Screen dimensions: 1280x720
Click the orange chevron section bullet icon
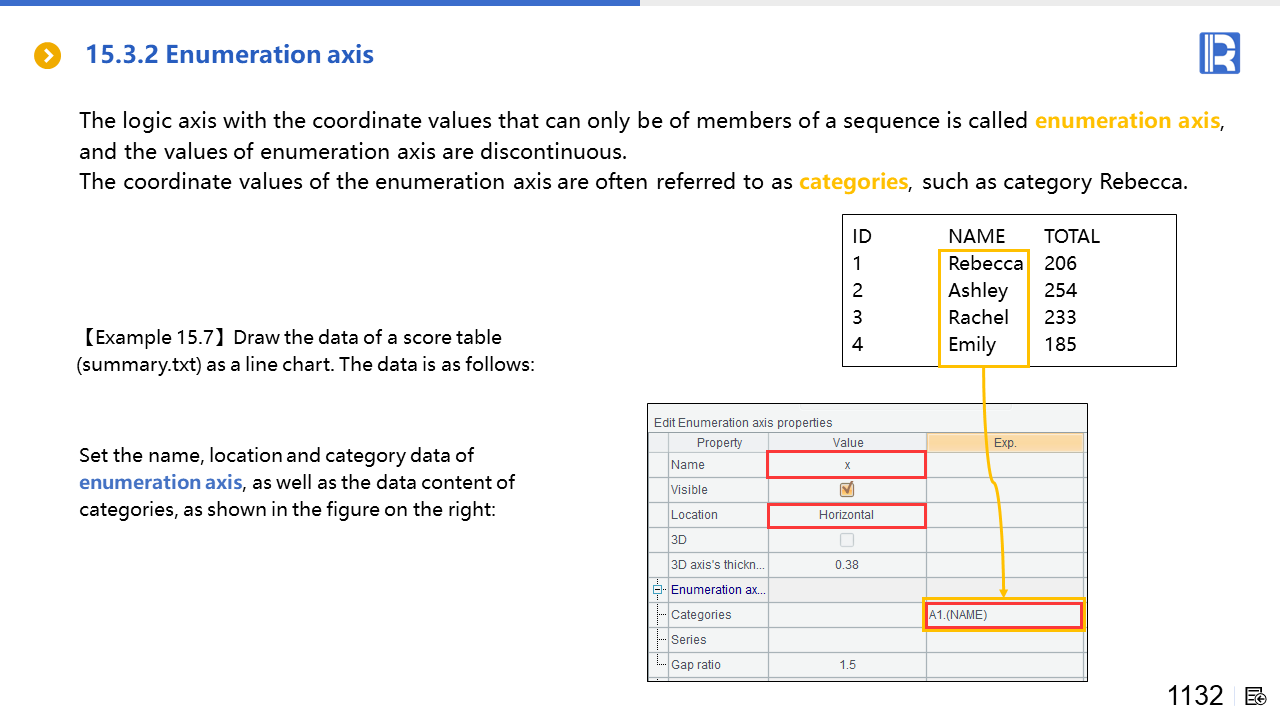point(48,56)
